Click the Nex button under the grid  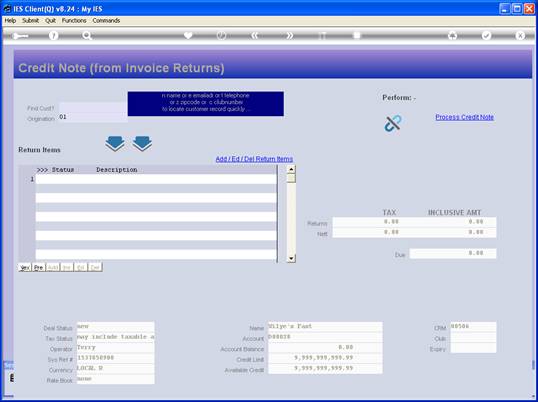[x=25, y=268]
